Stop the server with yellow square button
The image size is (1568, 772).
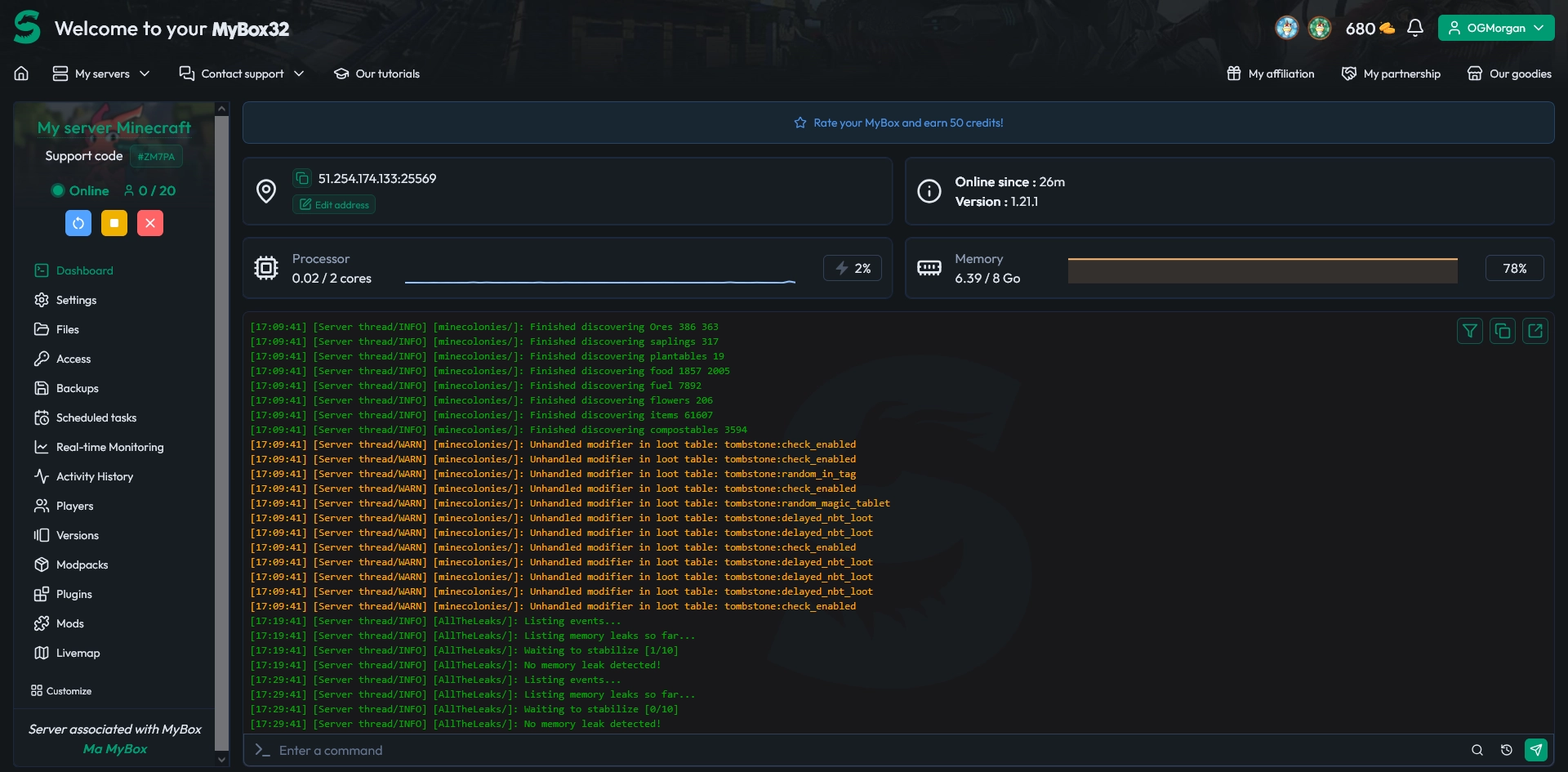pyautogui.click(x=114, y=223)
